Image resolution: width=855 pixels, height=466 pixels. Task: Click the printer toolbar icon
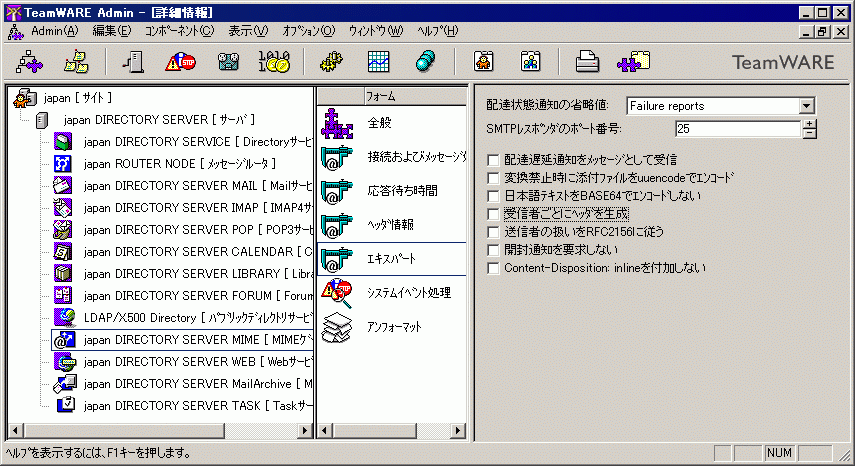pyautogui.click(x=587, y=62)
